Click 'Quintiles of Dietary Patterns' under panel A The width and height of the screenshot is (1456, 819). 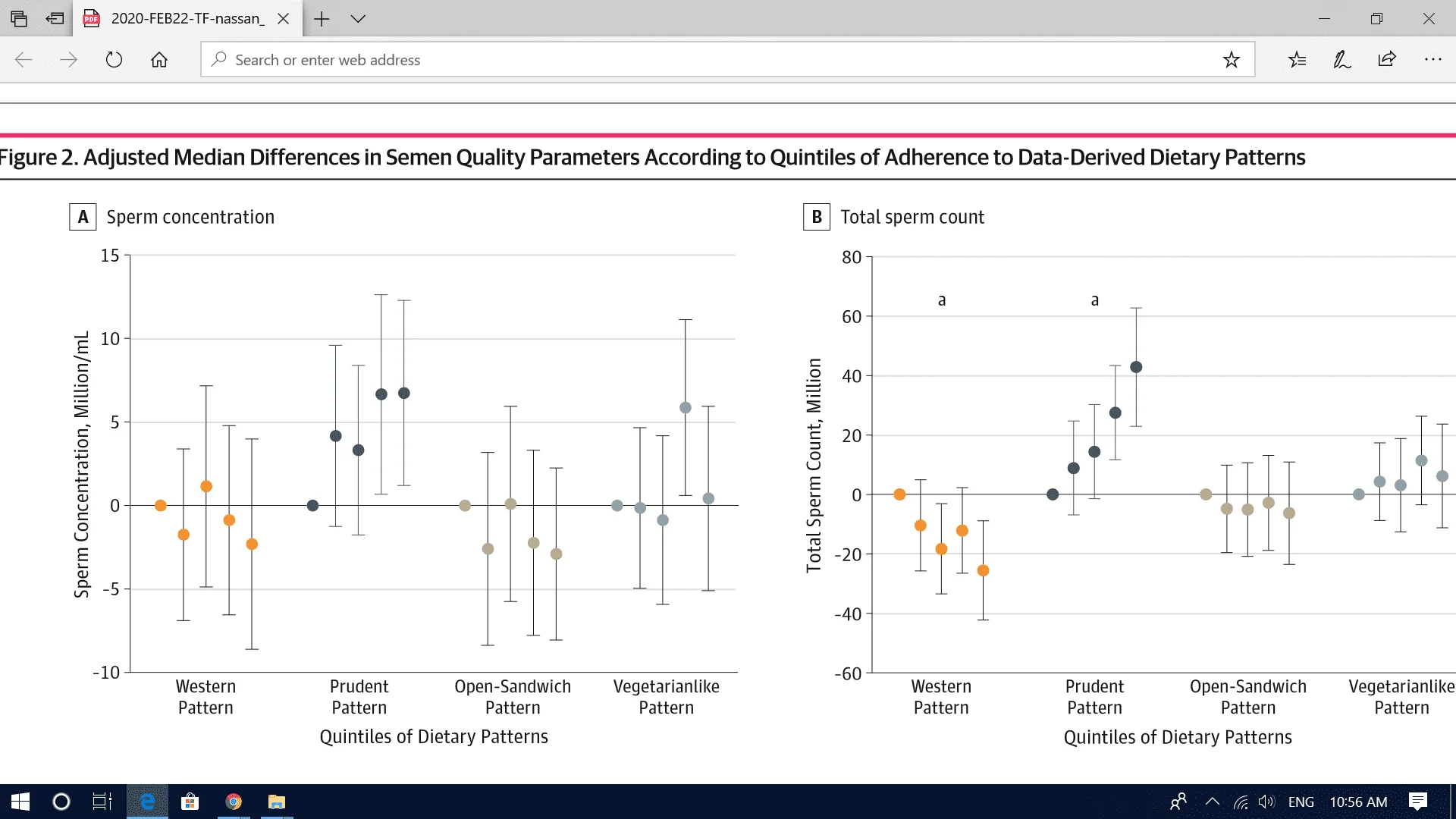434,736
